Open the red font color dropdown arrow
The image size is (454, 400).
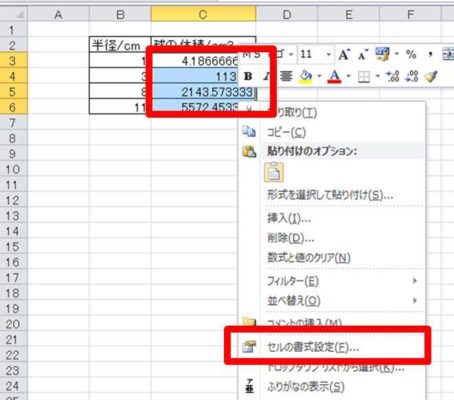[x=349, y=77]
